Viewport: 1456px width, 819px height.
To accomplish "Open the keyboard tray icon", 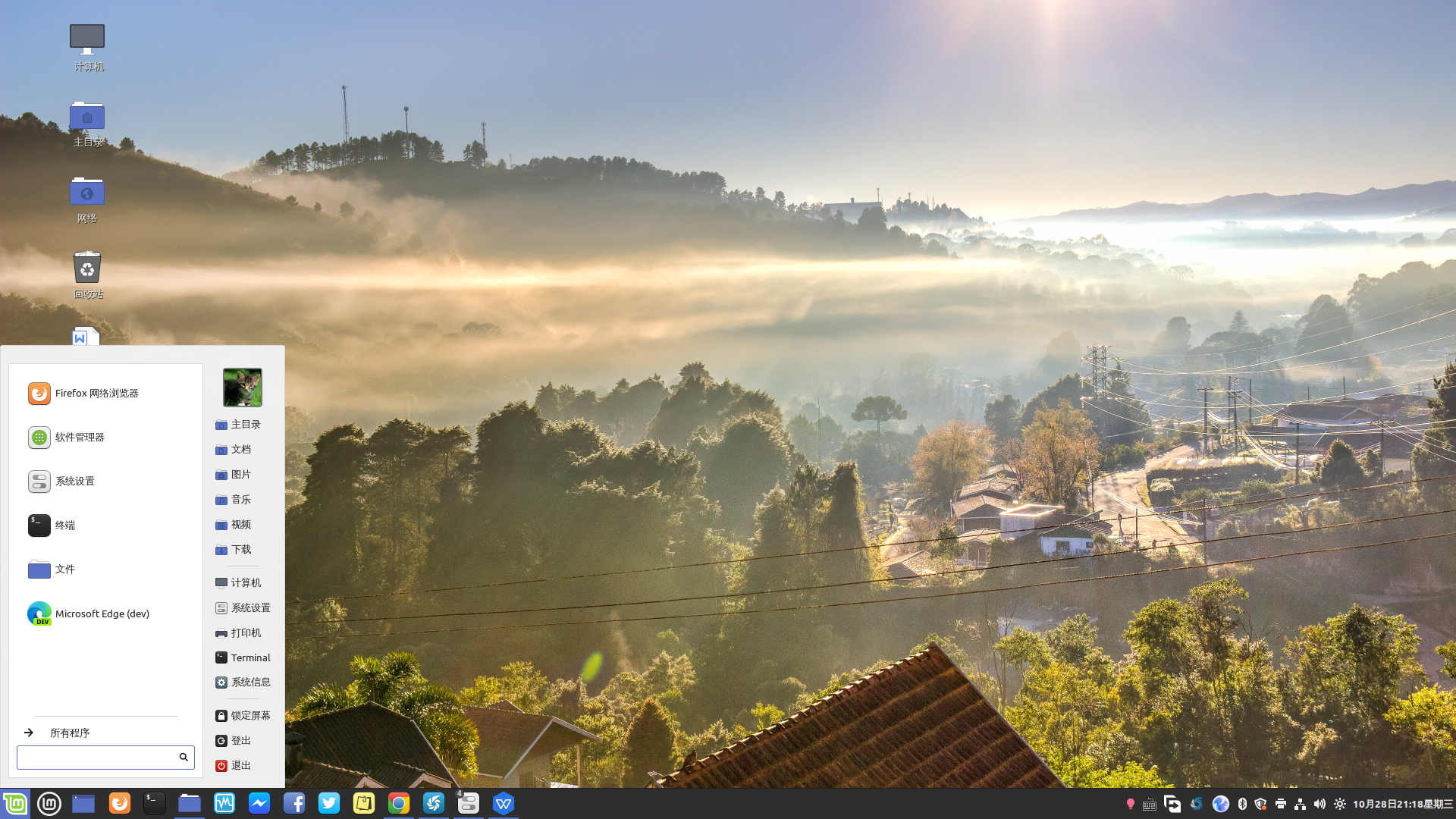I will (x=1150, y=805).
